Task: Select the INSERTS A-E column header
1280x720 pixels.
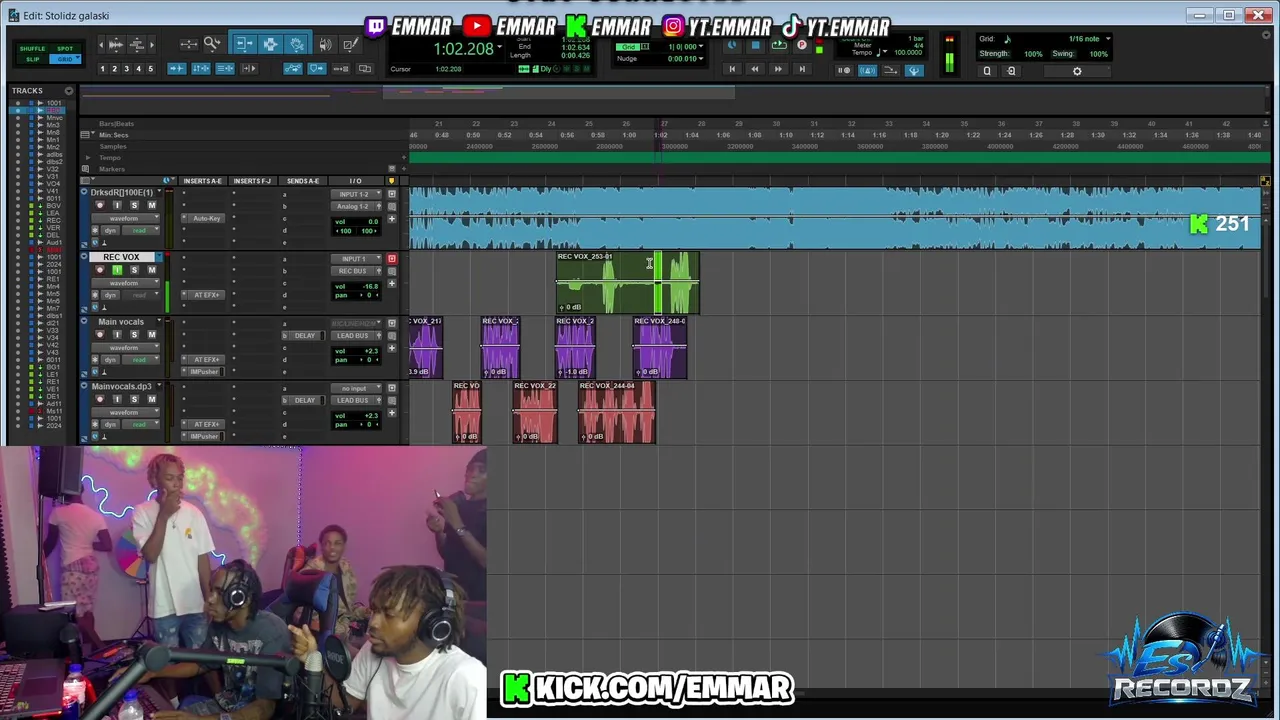Action: coord(203,181)
